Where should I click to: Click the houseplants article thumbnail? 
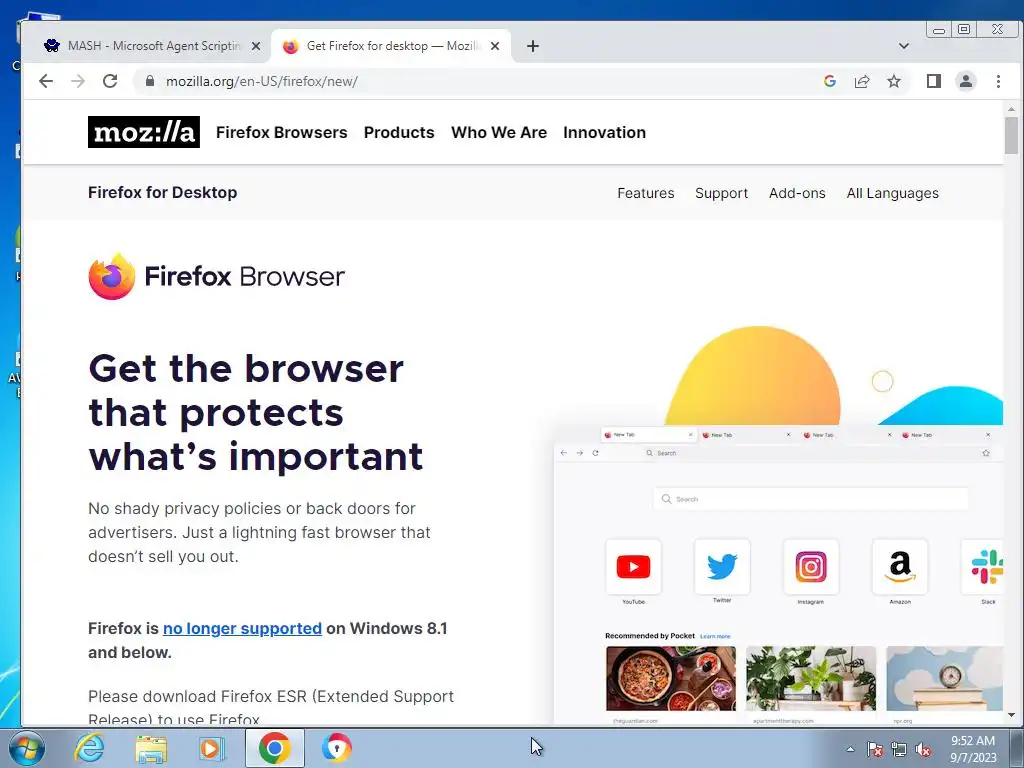click(811, 679)
